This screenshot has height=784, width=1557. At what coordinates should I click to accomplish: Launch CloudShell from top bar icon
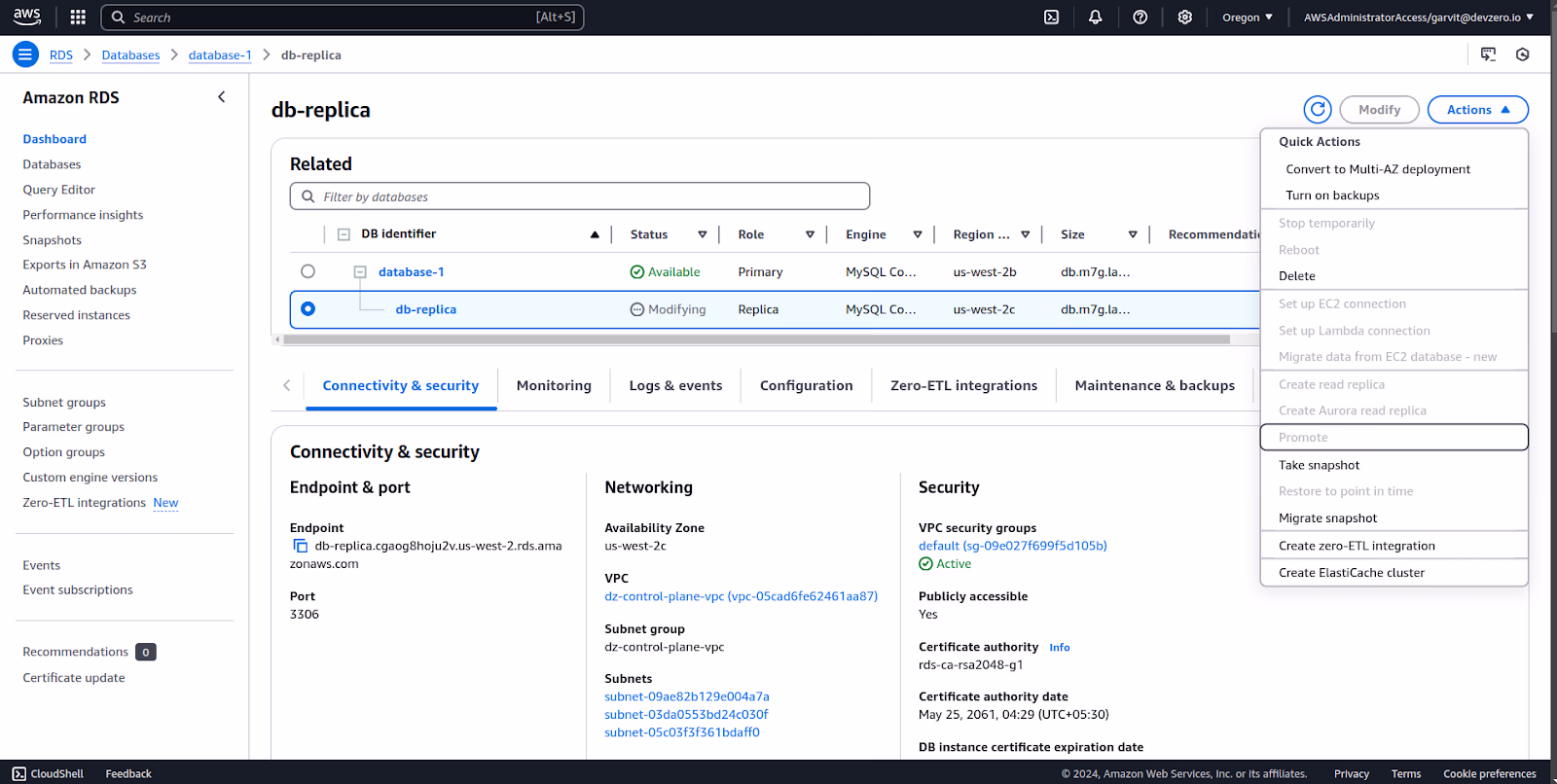tap(1052, 17)
